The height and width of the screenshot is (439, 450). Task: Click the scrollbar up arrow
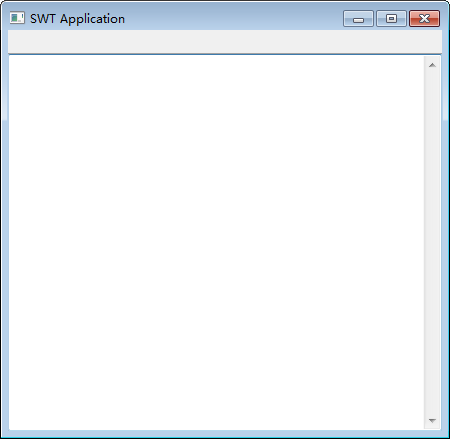click(x=432, y=65)
